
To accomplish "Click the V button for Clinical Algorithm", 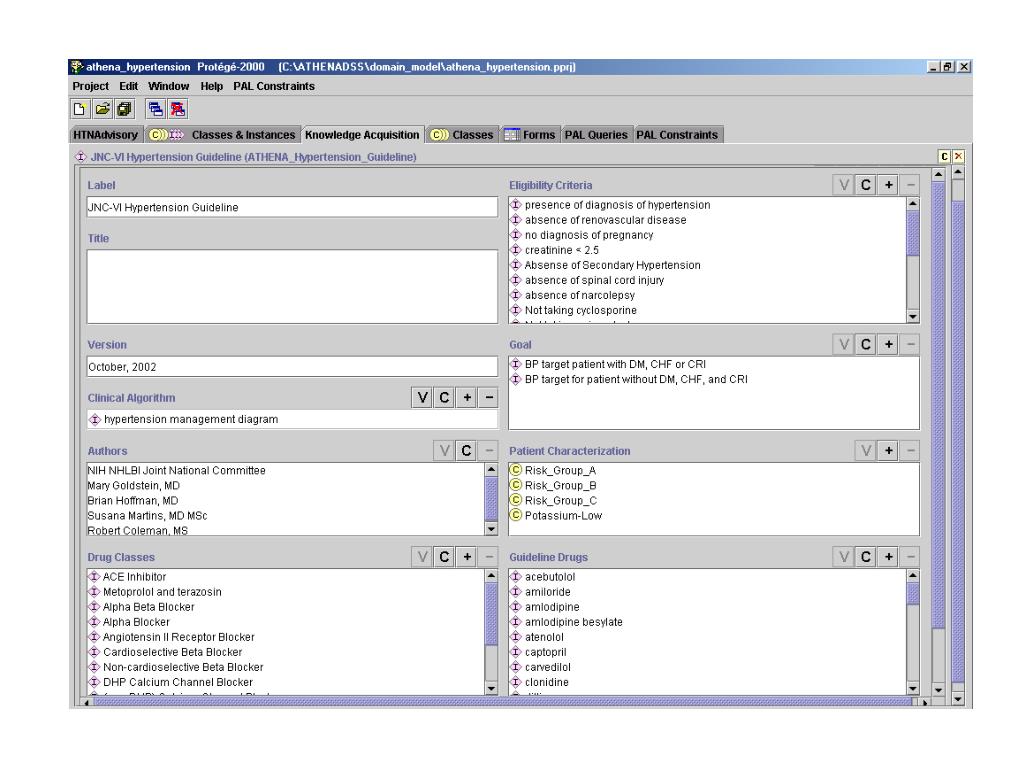I will tap(423, 397).
